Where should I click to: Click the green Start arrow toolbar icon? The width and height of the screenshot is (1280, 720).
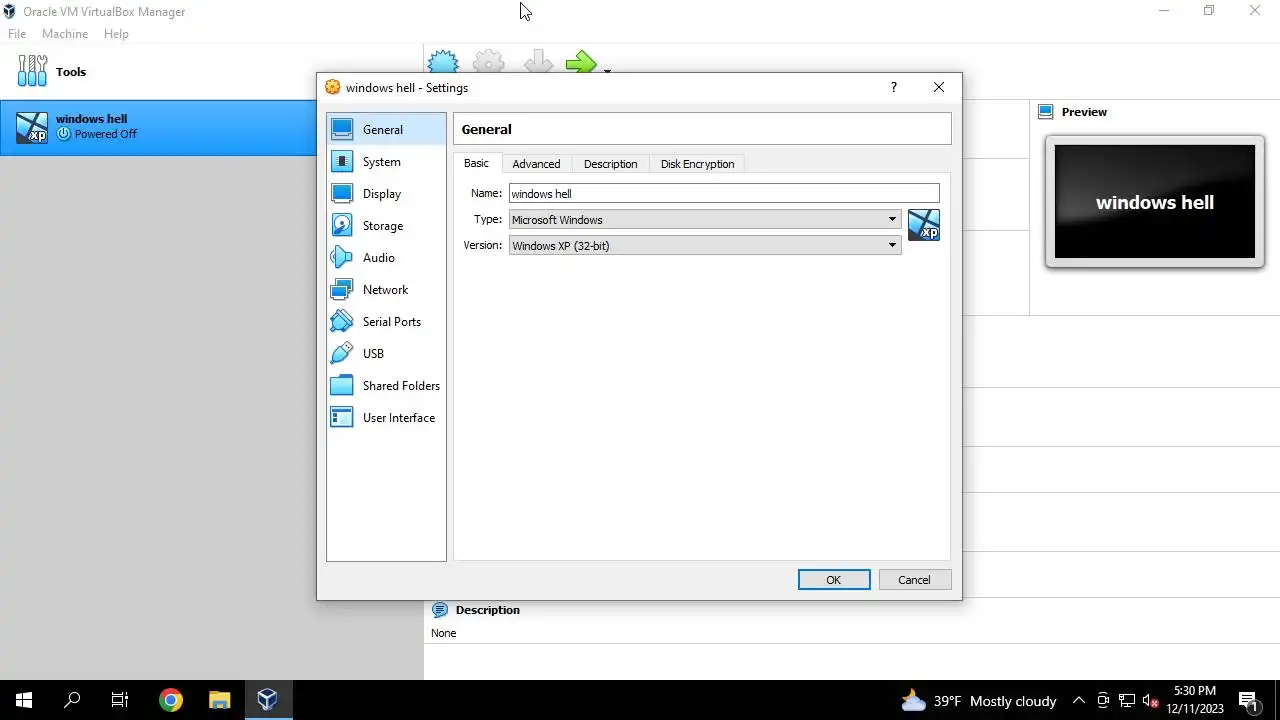[x=580, y=63]
